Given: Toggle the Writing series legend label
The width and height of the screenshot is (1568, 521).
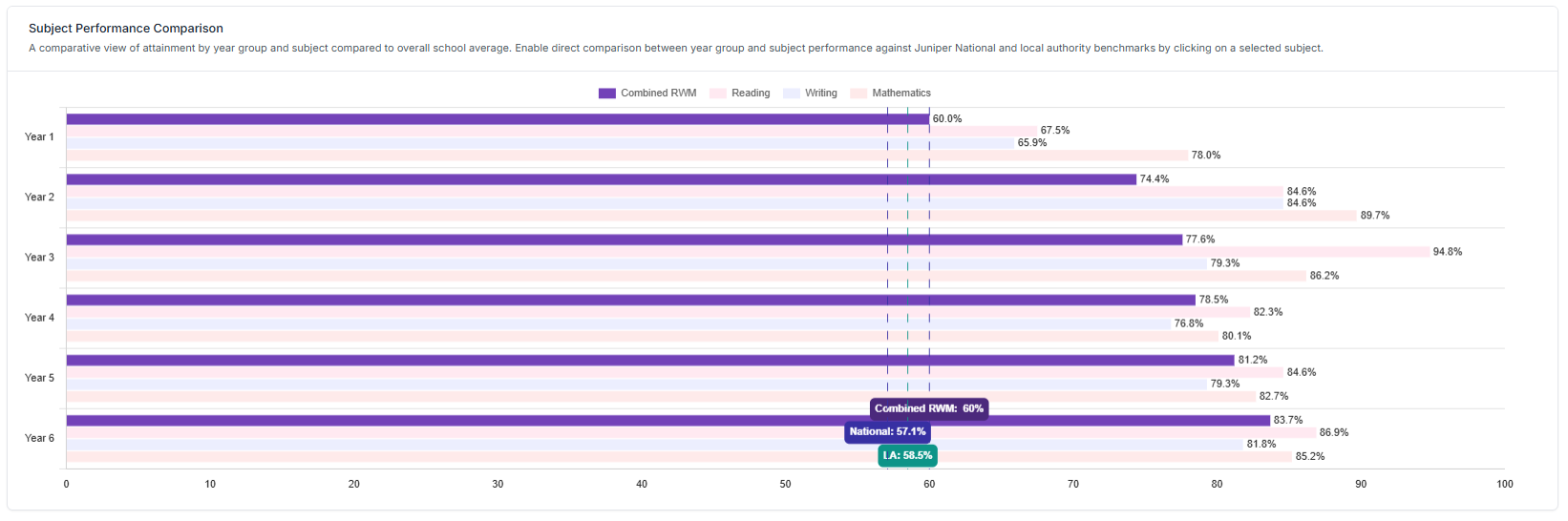Looking at the screenshot, I should pyautogui.click(x=820, y=94).
